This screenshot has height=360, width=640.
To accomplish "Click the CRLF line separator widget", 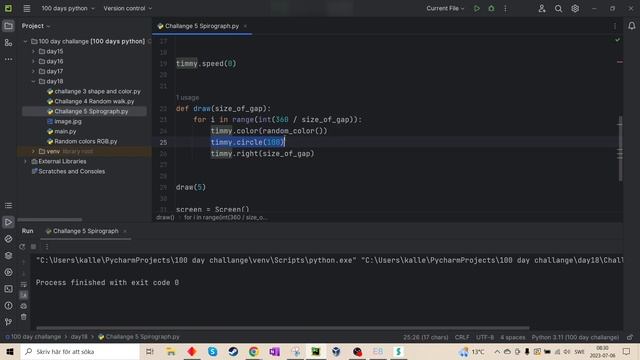I will click(x=462, y=337).
